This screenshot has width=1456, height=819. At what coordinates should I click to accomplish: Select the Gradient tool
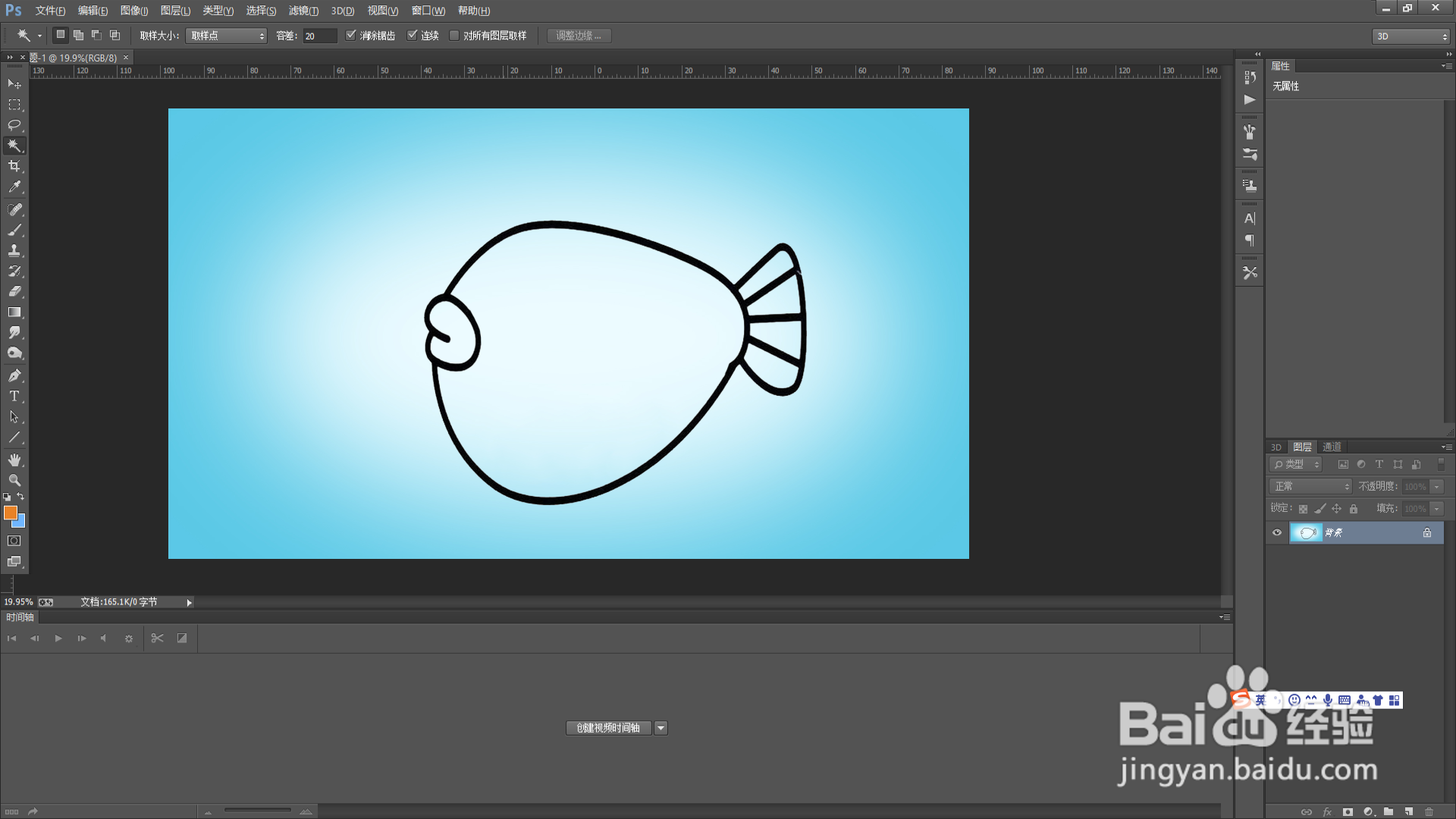pos(14,312)
